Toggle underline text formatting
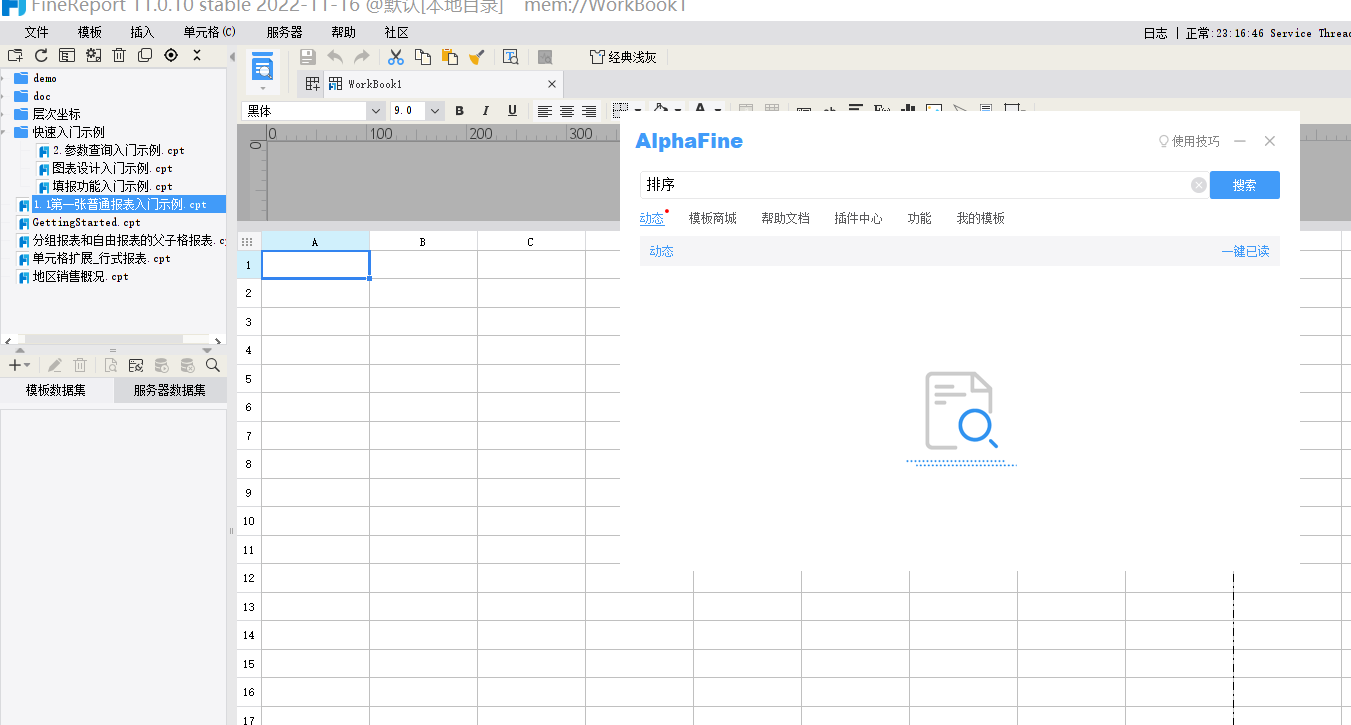 (x=512, y=111)
